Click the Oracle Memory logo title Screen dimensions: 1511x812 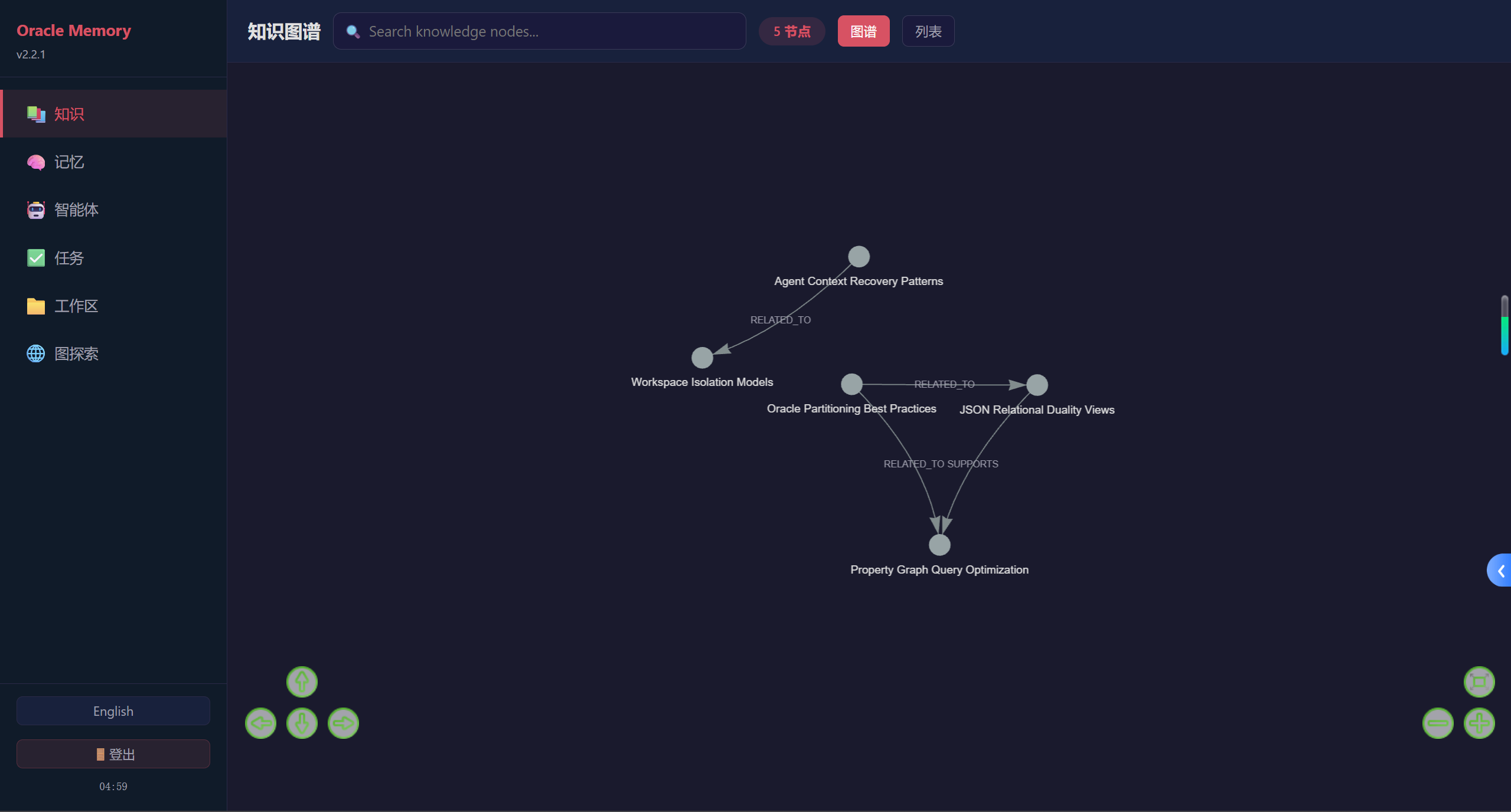pos(74,30)
